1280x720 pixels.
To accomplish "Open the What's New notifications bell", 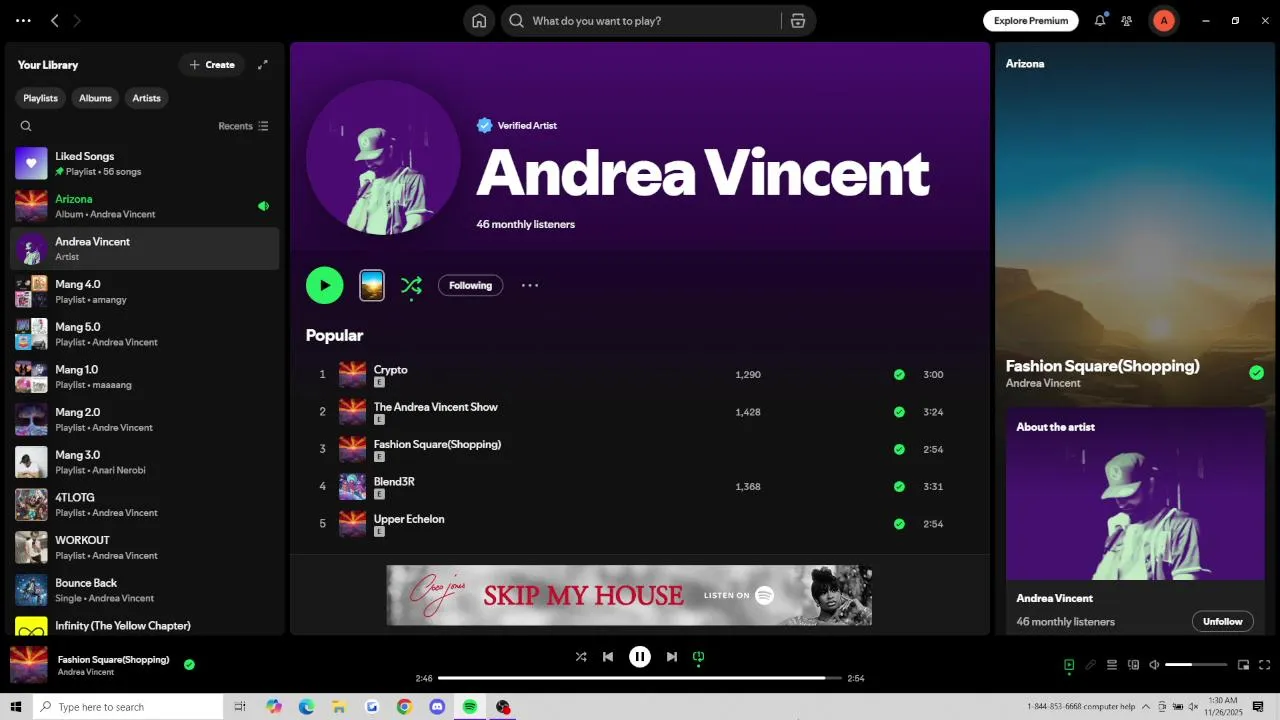I will pyautogui.click(x=1100, y=20).
